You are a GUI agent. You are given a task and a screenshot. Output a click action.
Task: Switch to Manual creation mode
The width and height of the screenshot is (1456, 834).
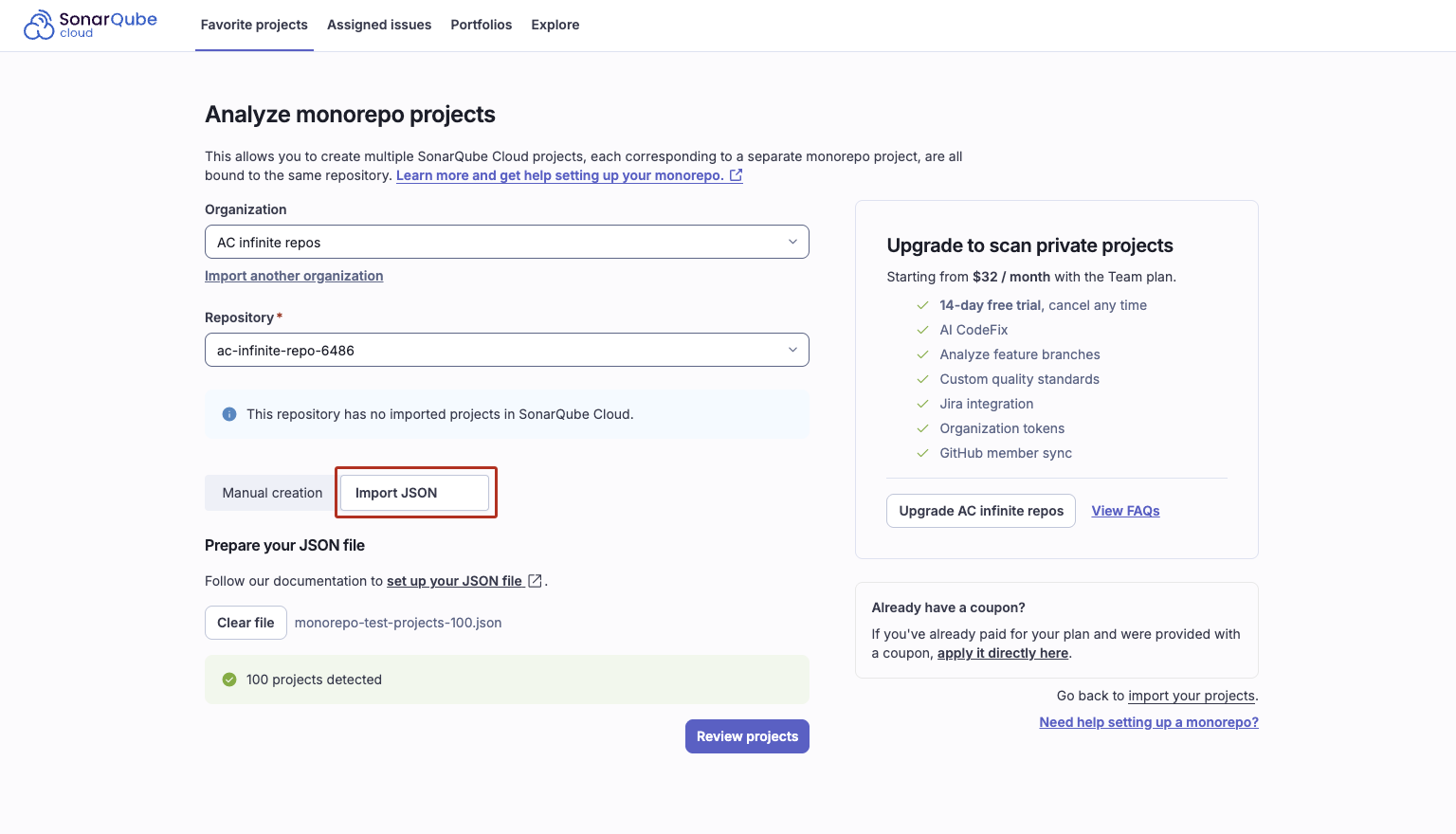click(x=272, y=493)
